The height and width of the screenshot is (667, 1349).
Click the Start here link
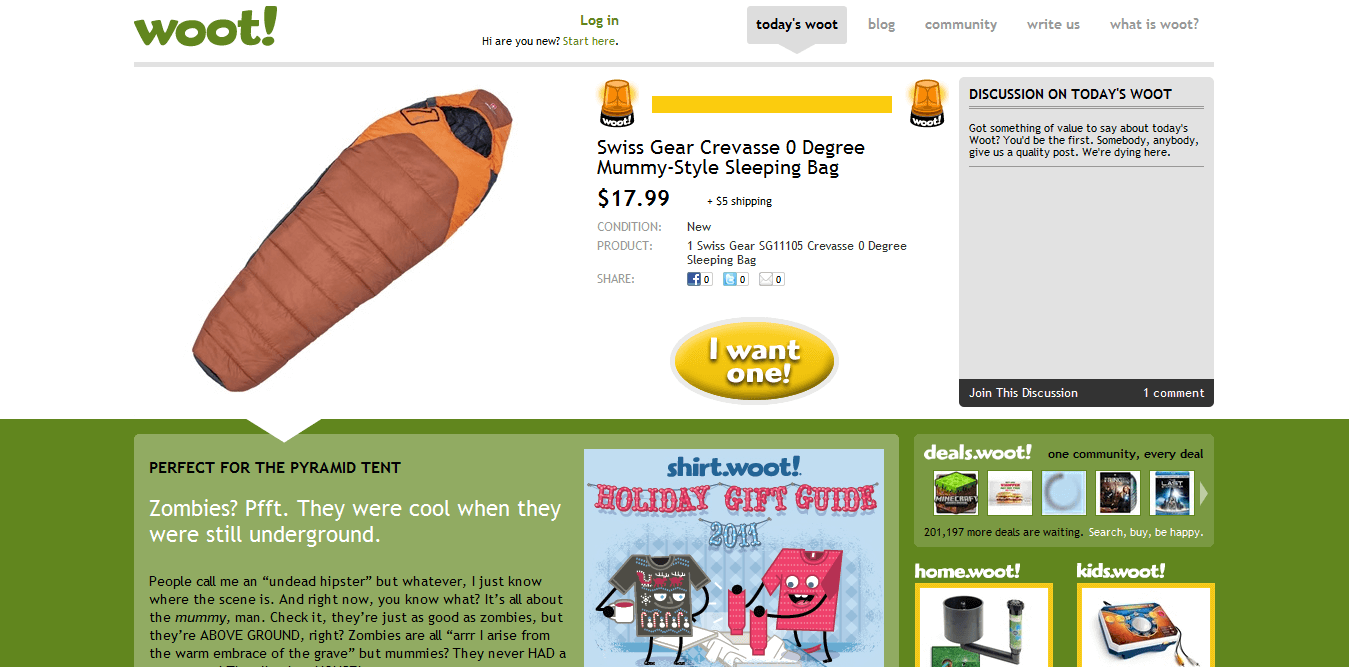[x=589, y=41]
